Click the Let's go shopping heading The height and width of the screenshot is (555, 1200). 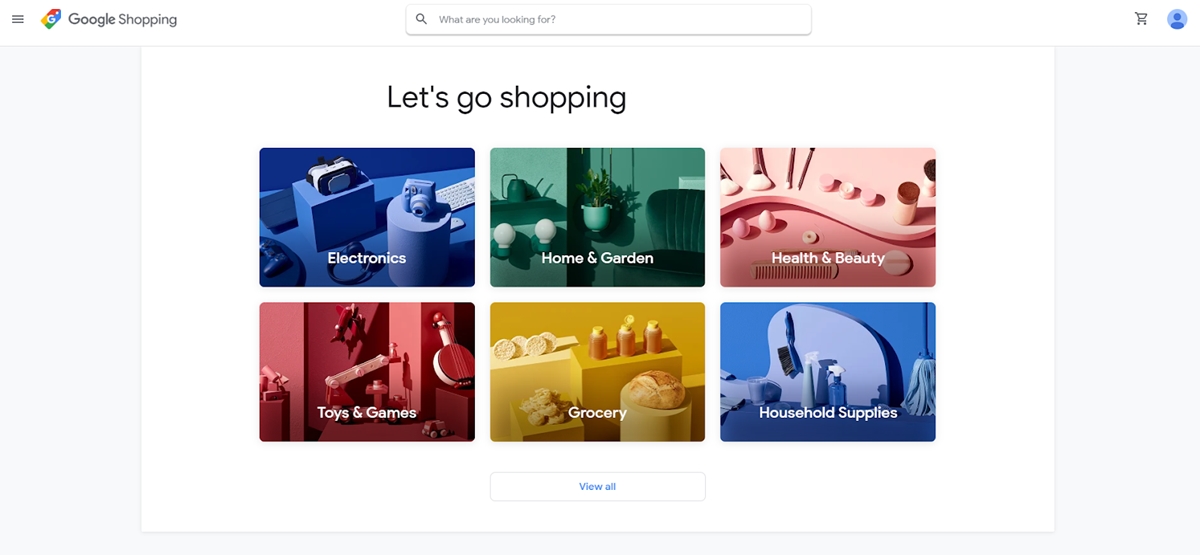506,97
